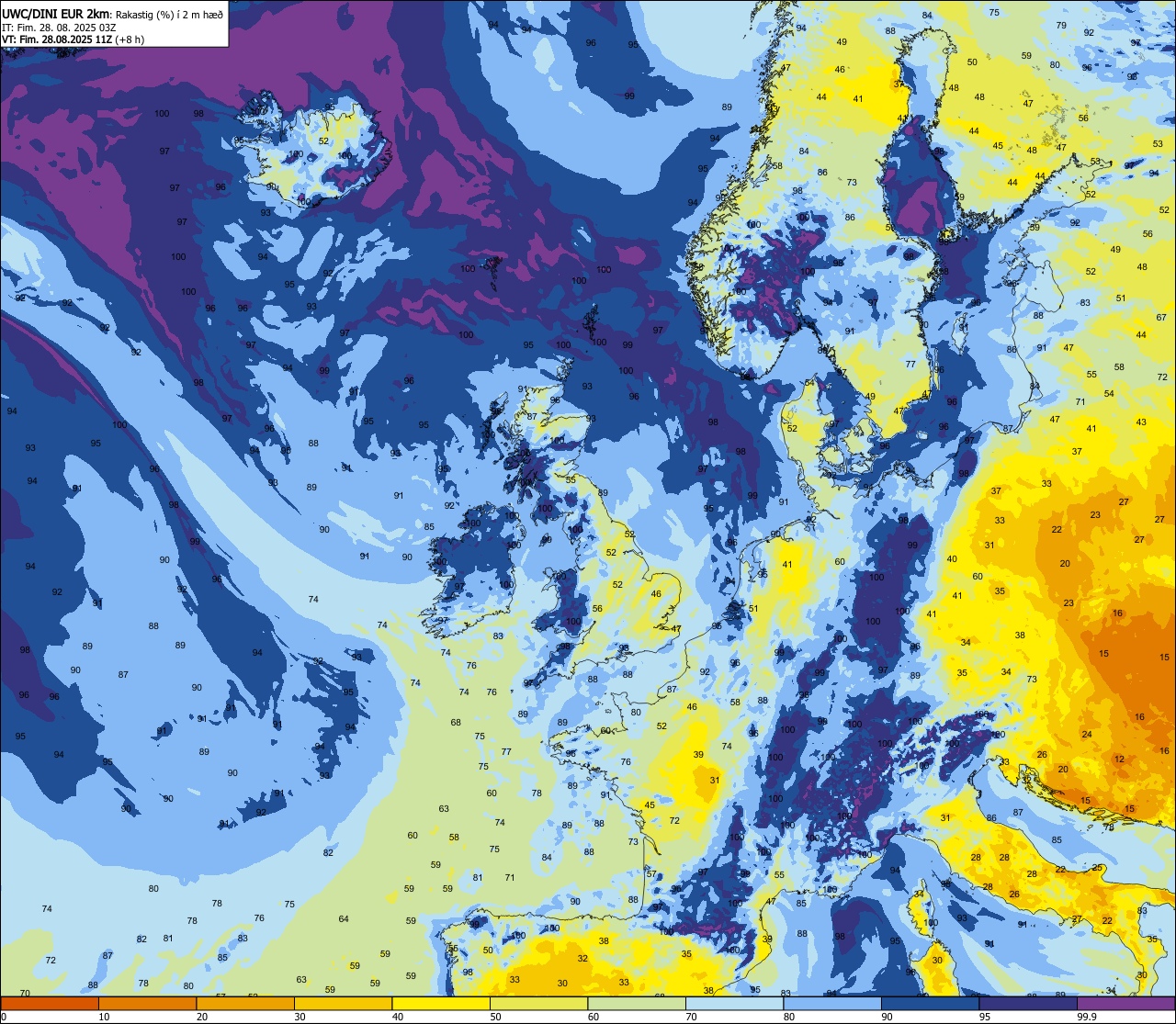Pick the legend swatch between 30 and 40

343,1003
